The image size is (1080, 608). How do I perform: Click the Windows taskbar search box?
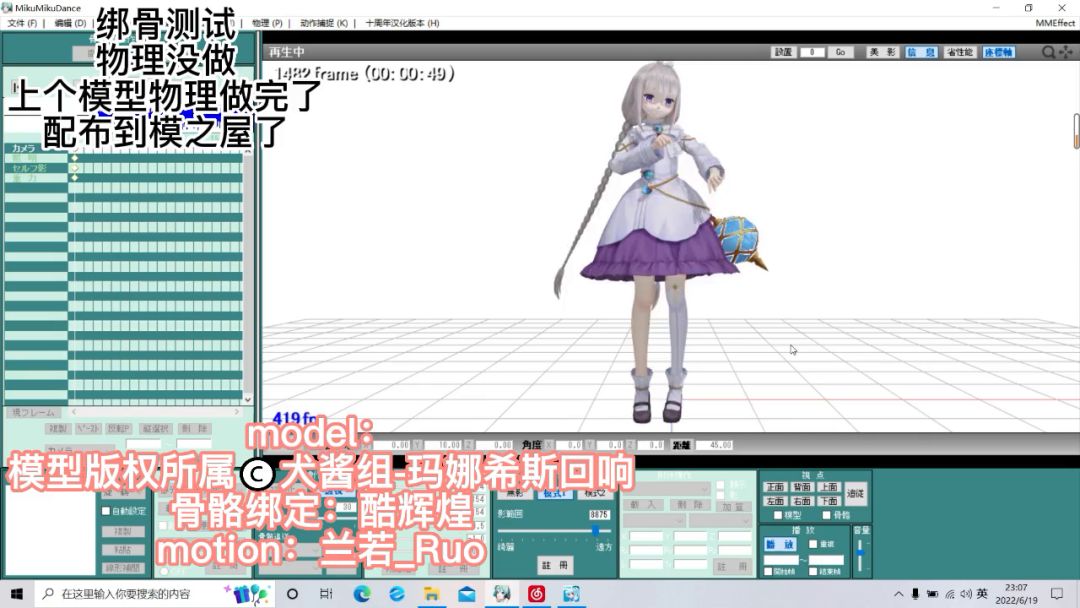click(130, 594)
